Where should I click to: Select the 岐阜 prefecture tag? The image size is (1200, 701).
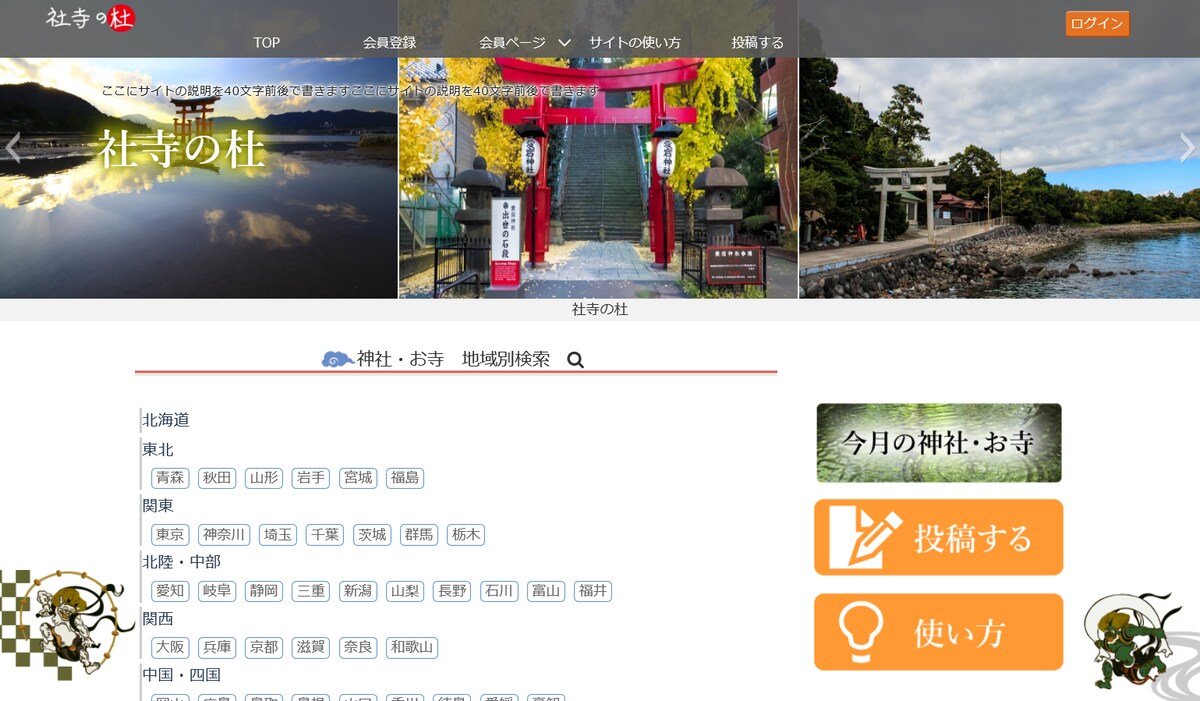(217, 591)
